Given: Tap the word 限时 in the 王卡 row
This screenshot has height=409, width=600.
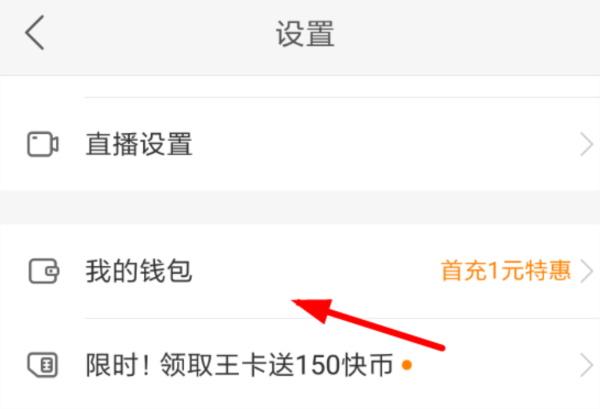Looking at the screenshot, I should click(x=111, y=365).
